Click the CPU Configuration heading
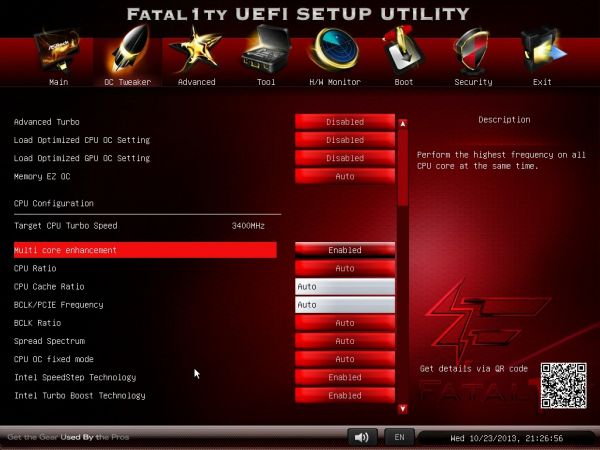Image resolution: width=600 pixels, height=450 pixels. (x=54, y=203)
